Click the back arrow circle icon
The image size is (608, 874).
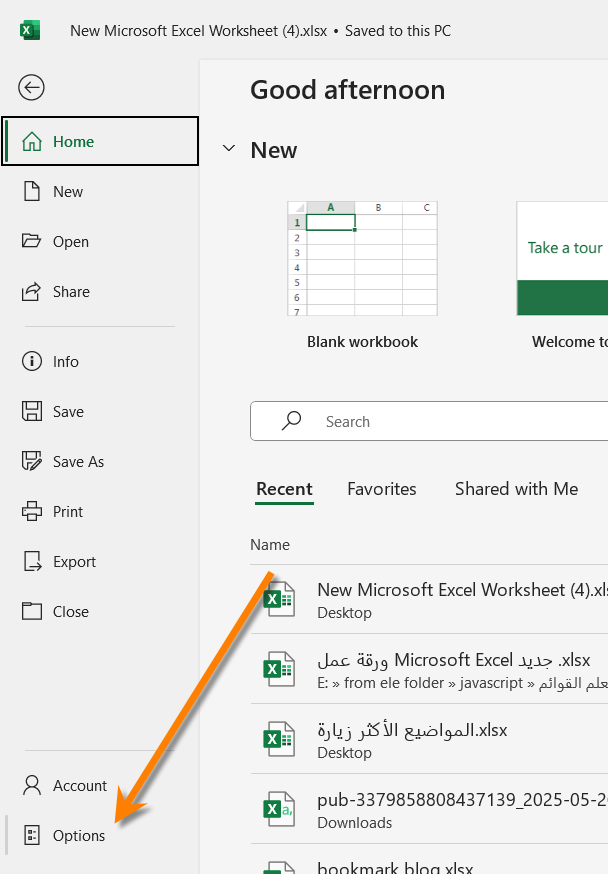(31, 88)
